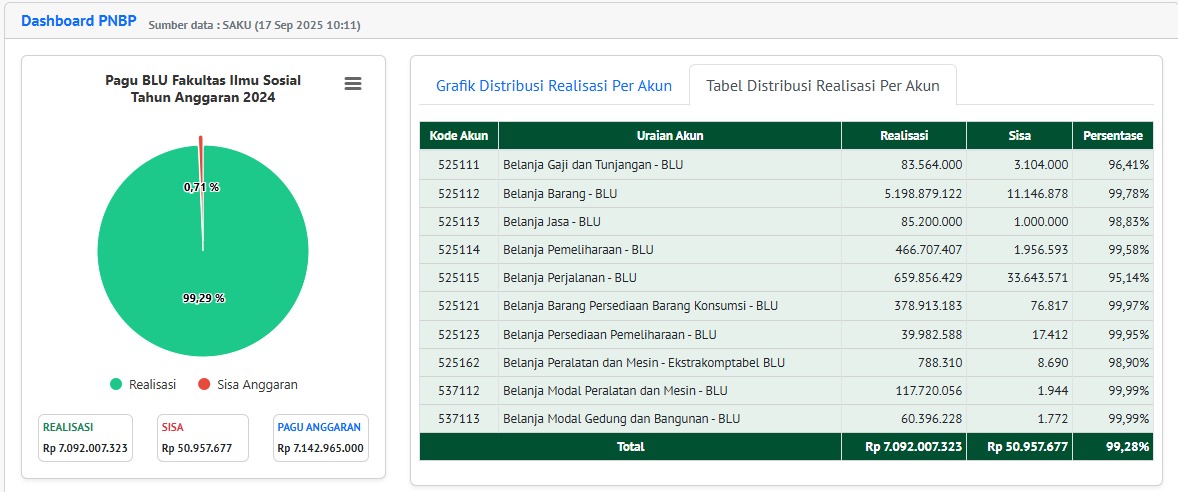The height and width of the screenshot is (492, 1178).
Task: Toggle Sisa Anggaran series in legend
Action: (x=257, y=384)
